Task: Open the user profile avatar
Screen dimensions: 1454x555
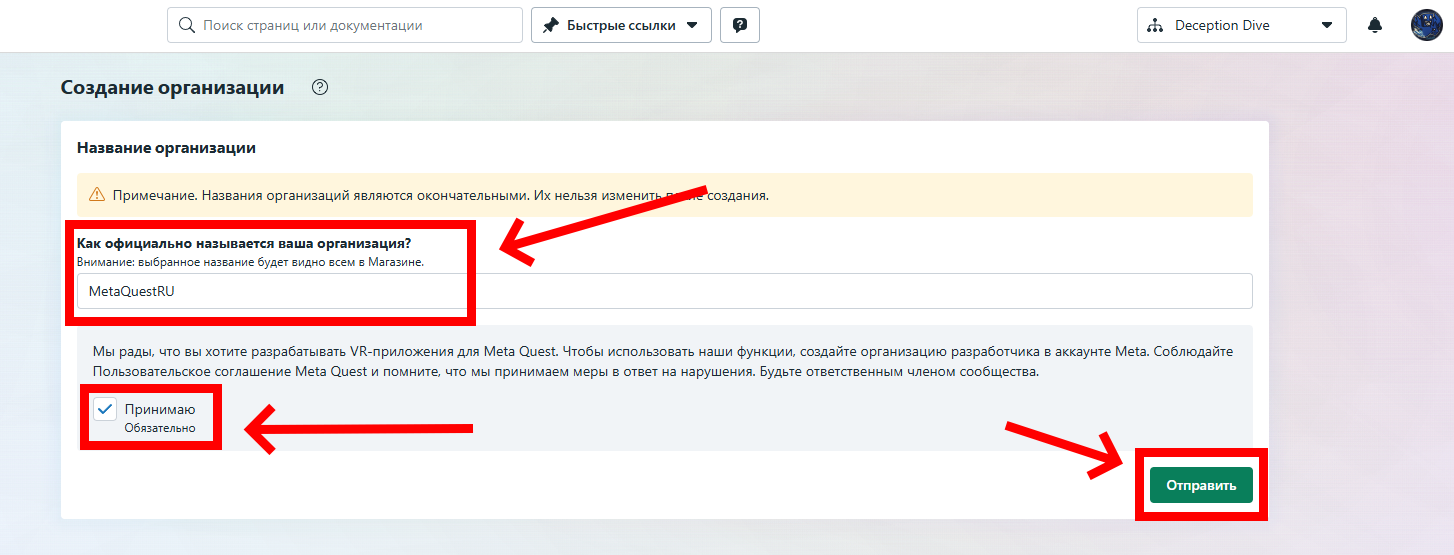Action: coord(1426,26)
